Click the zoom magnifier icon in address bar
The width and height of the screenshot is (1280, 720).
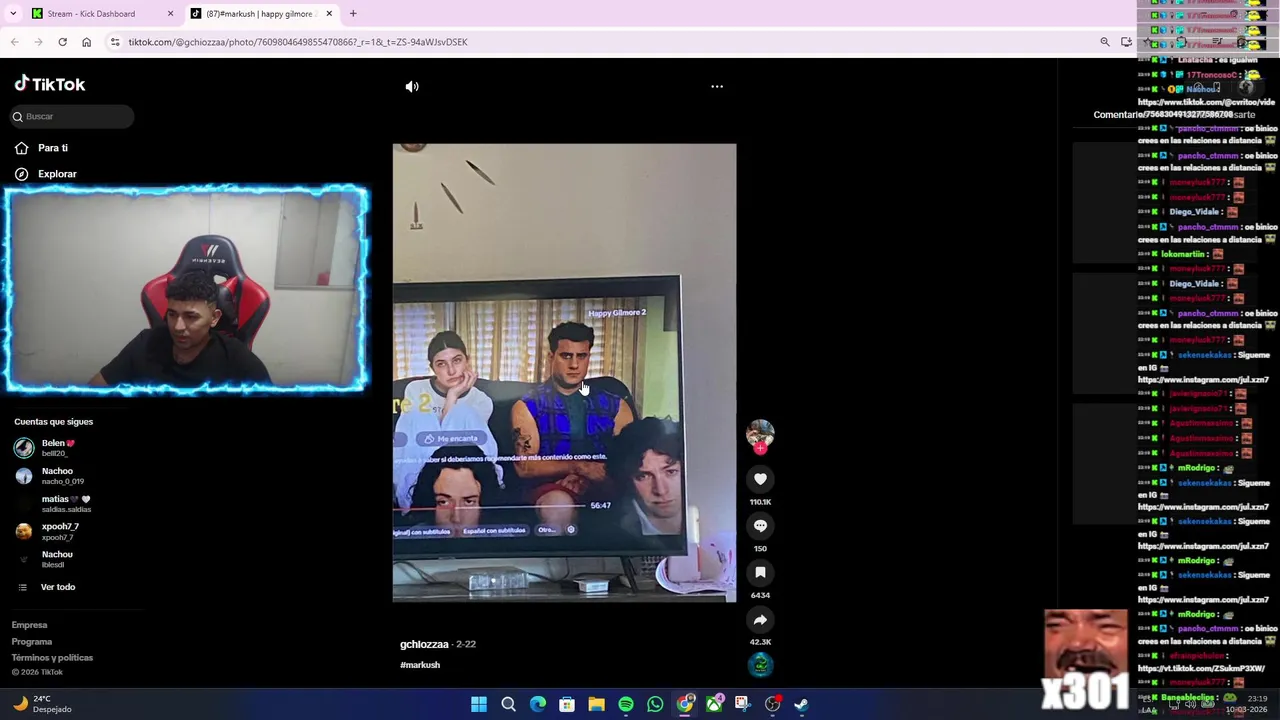(x=1105, y=42)
